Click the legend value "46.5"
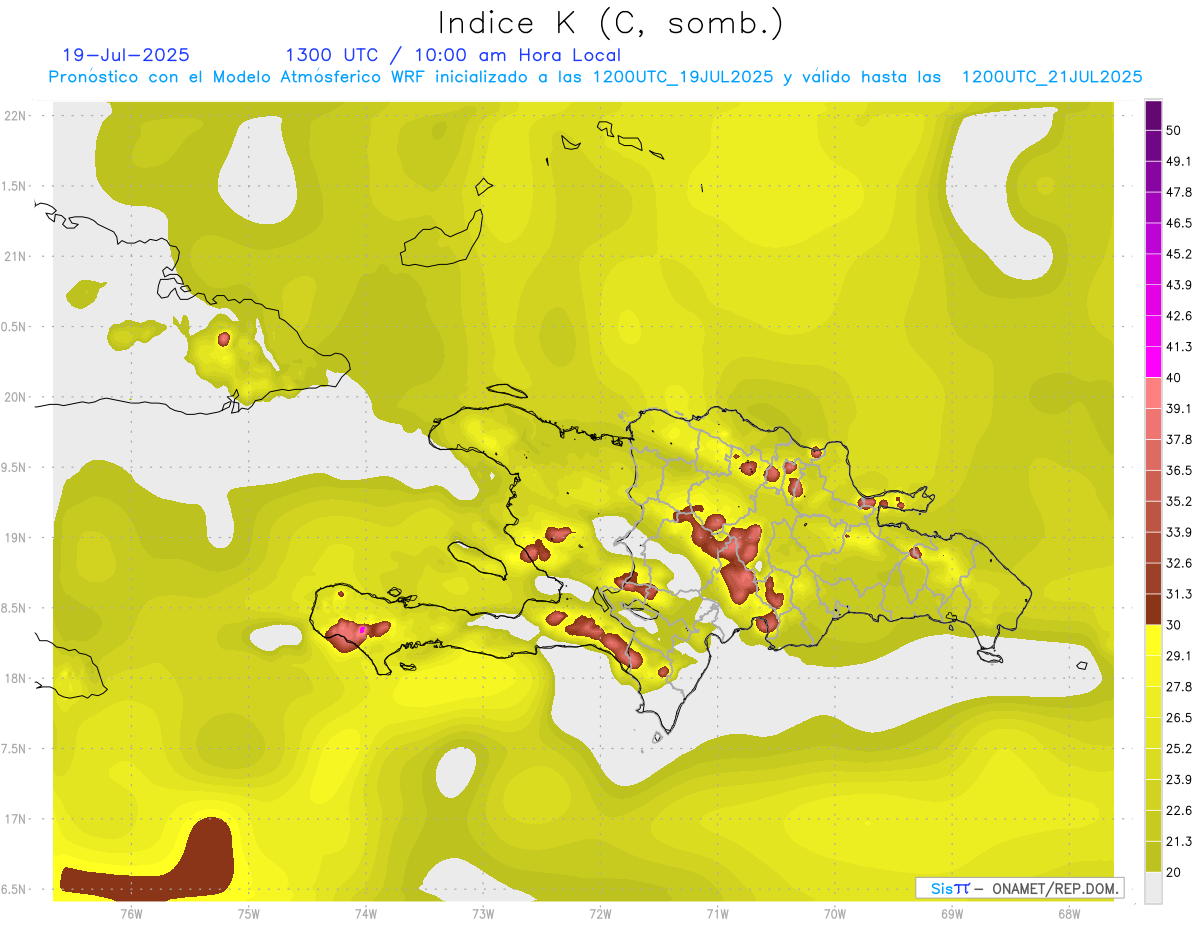 click(x=1180, y=223)
